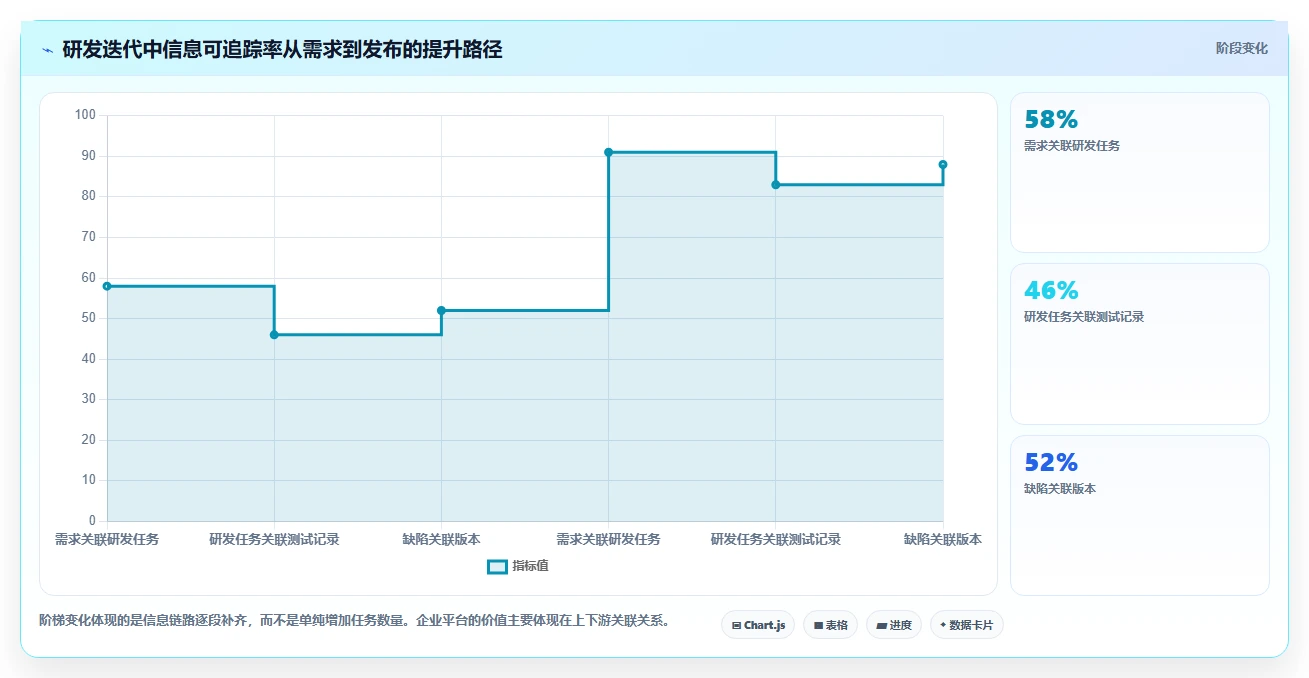Click the 58% value in the card
This screenshot has width=1309, height=678.
tap(1051, 120)
